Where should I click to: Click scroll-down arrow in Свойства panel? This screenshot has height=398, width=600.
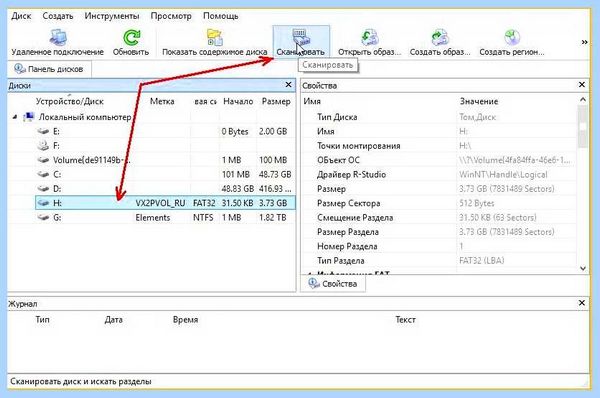coord(582,269)
